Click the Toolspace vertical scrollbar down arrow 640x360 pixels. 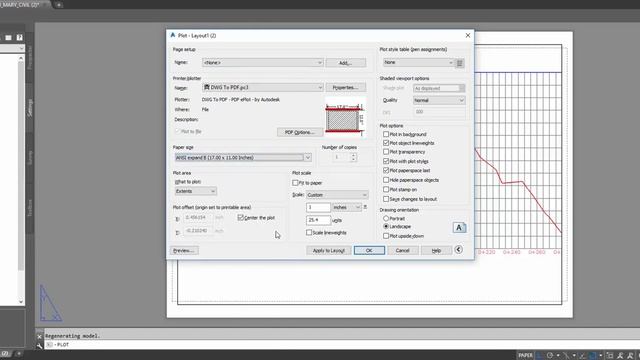point(21,302)
